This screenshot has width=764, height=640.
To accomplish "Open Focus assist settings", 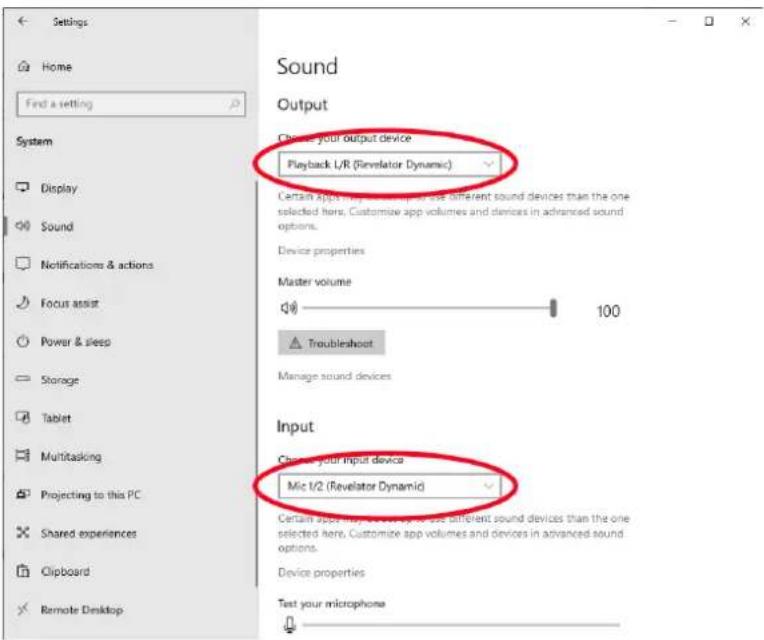I will point(70,303).
